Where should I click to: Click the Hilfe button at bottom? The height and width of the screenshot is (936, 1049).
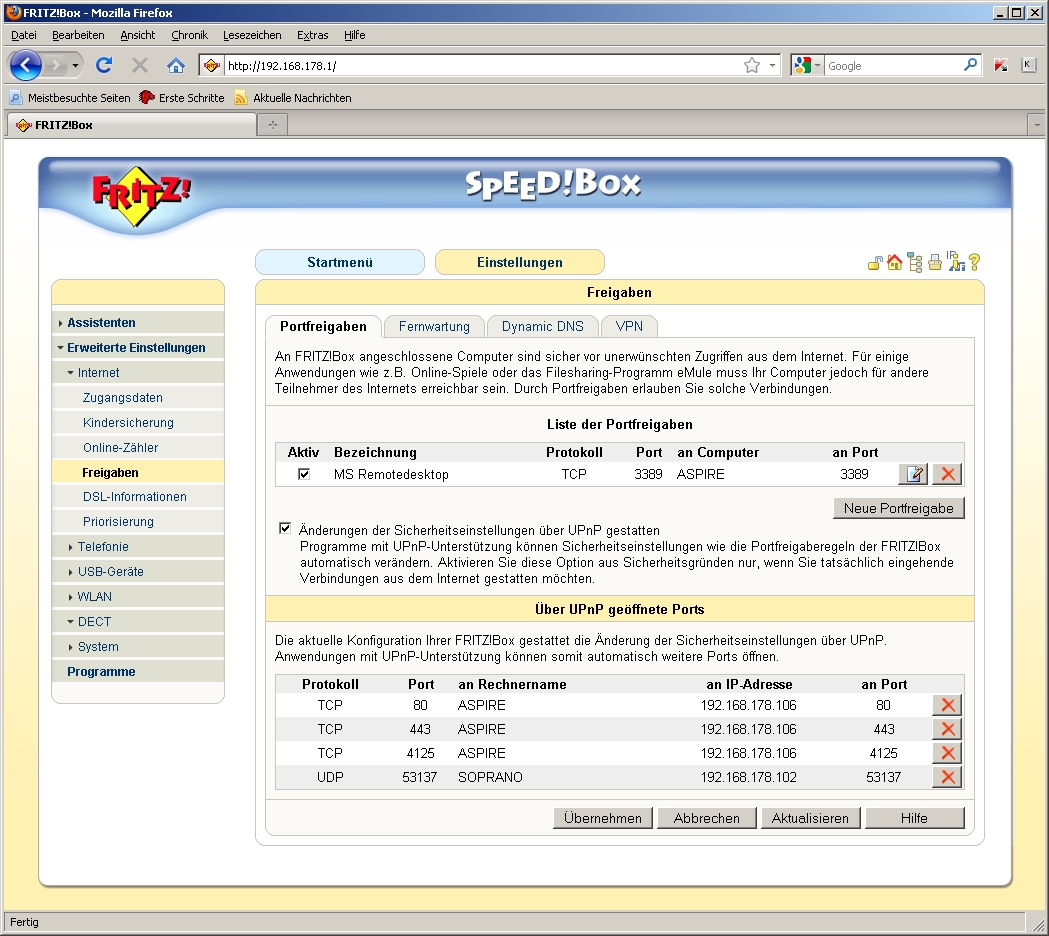(x=915, y=818)
